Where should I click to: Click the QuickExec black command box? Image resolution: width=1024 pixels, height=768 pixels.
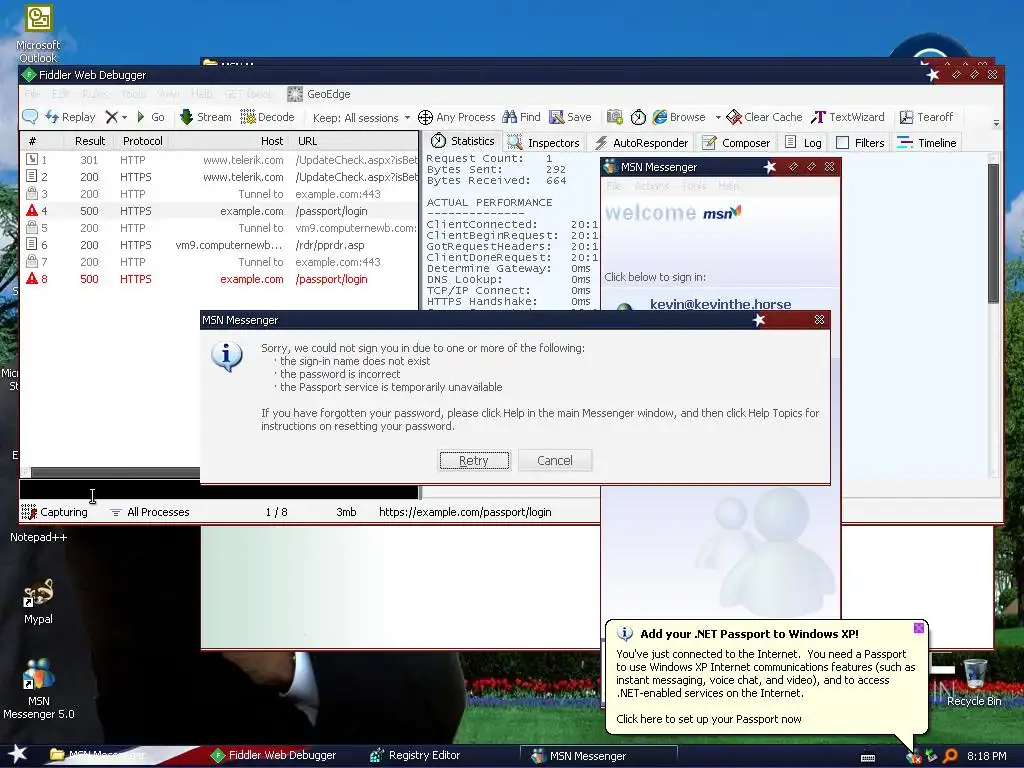[219, 490]
